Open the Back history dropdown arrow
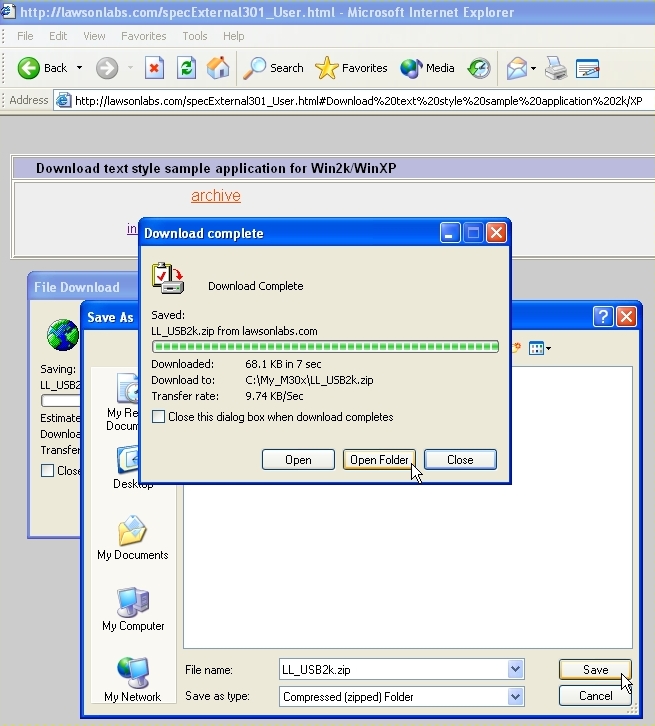This screenshot has height=726, width=655. point(80,68)
